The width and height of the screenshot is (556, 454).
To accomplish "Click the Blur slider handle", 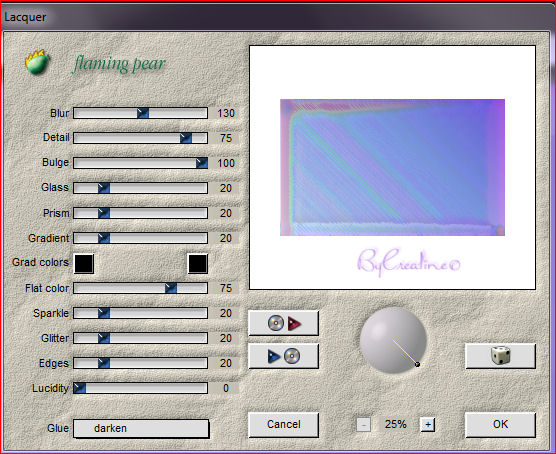I will click(143, 113).
